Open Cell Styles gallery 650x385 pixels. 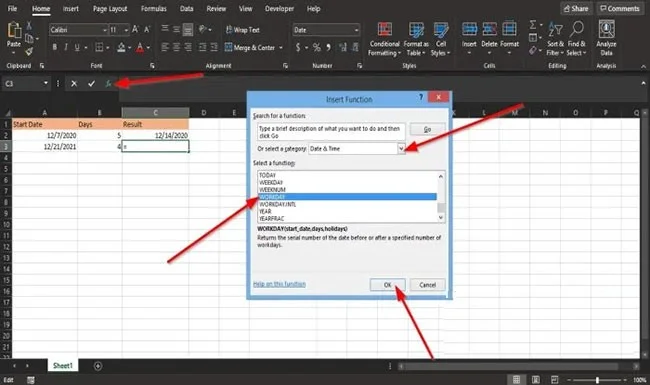click(x=441, y=39)
